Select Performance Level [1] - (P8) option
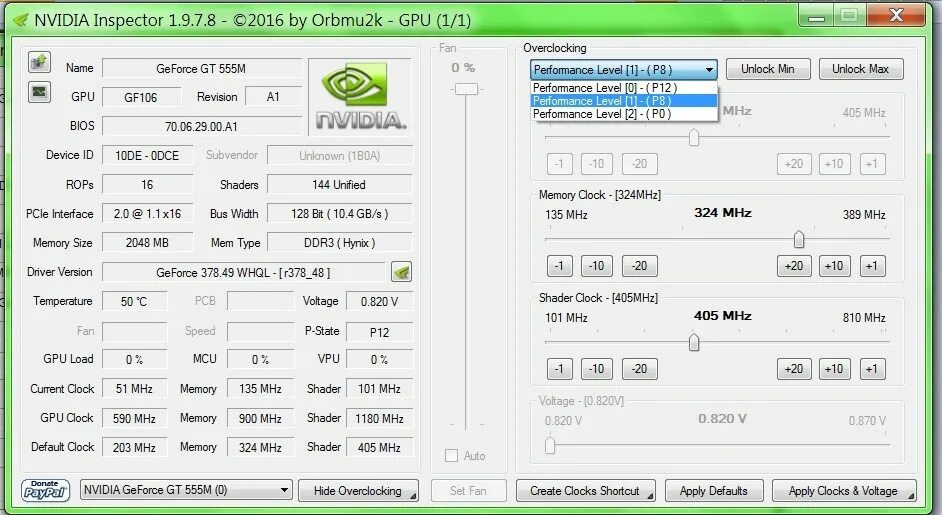Image resolution: width=942 pixels, height=515 pixels. pos(624,101)
